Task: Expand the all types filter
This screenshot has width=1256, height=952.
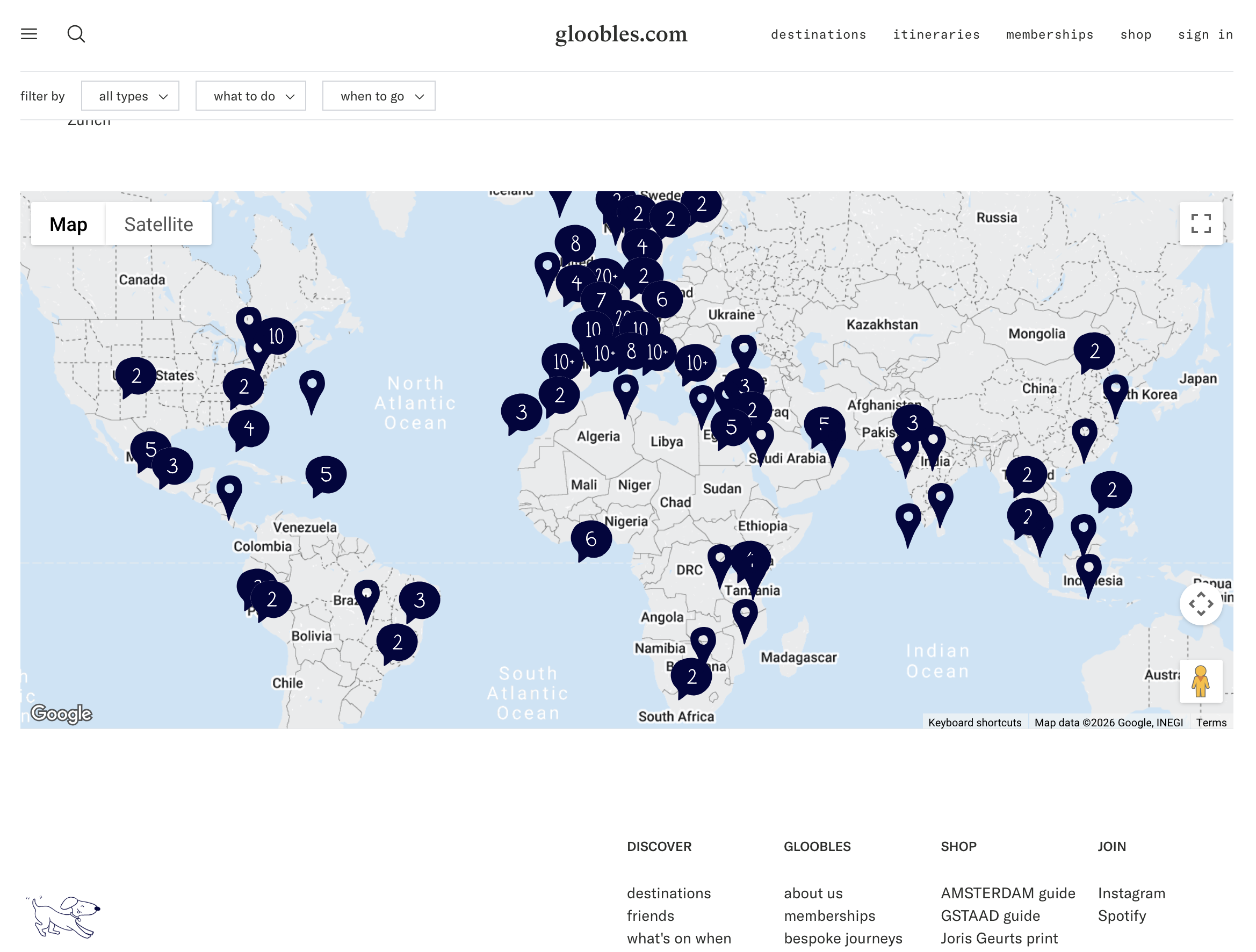Action: pos(130,96)
